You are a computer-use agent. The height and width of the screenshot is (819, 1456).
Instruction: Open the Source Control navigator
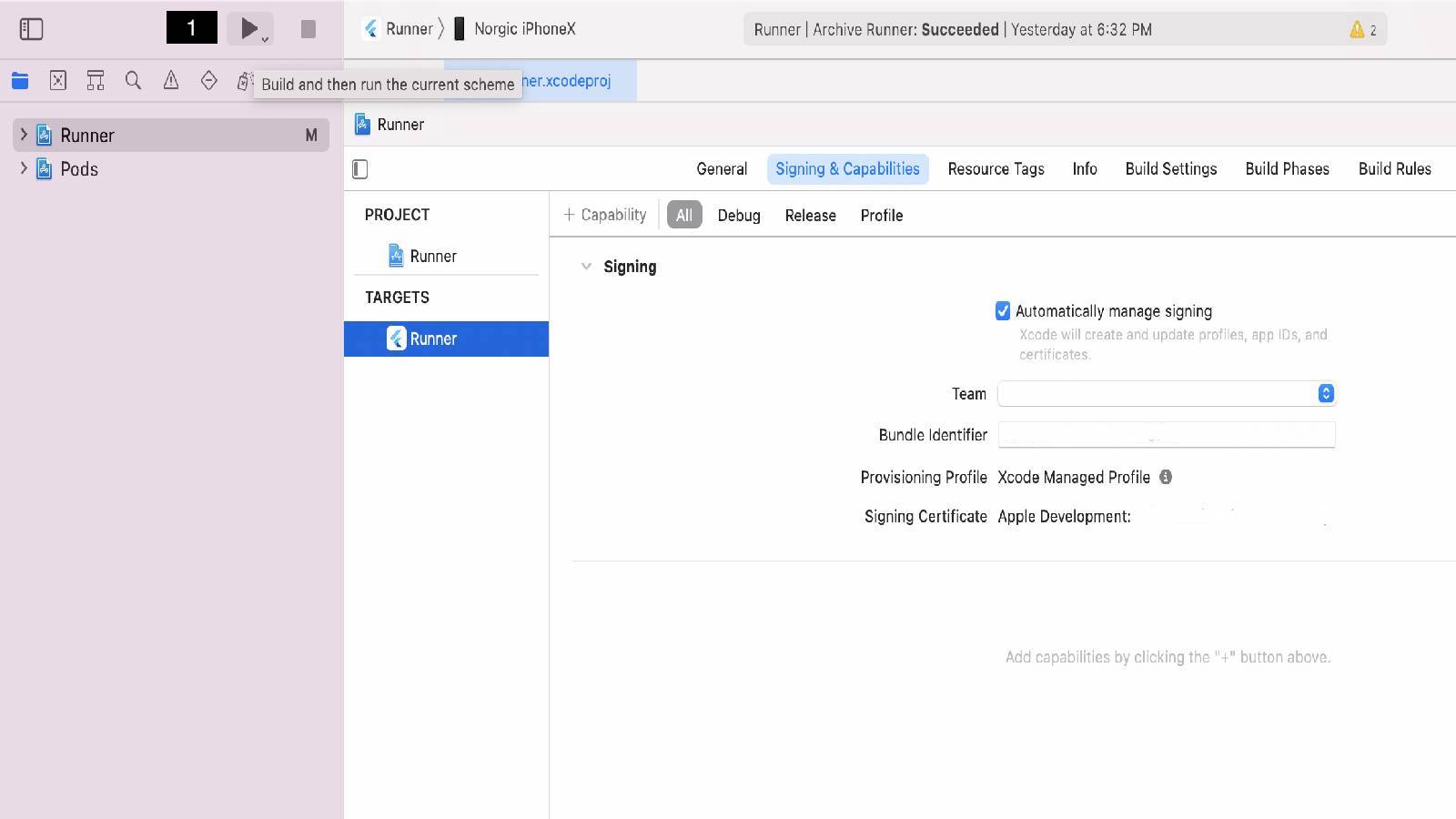click(x=58, y=81)
